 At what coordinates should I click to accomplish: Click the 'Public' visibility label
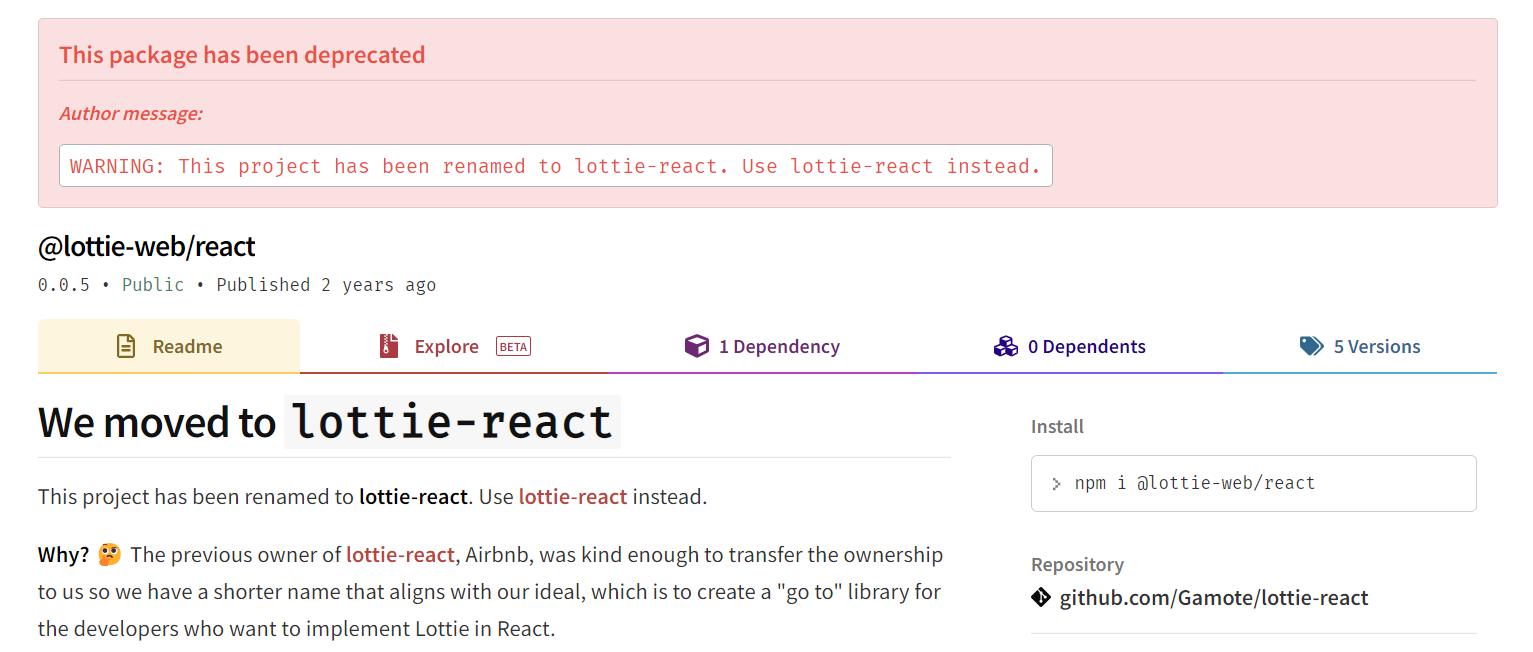tap(153, 285)
